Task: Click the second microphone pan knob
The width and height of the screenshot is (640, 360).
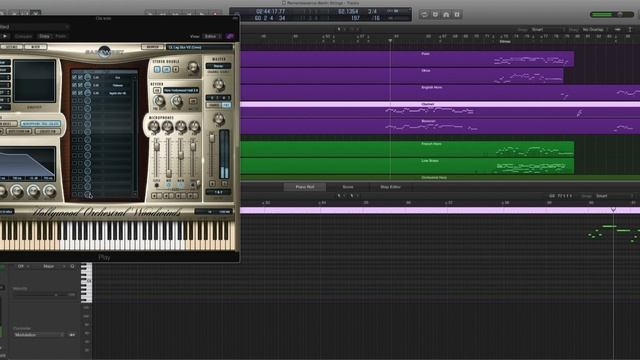Action: pyautogui.click(x=167, y=127)
